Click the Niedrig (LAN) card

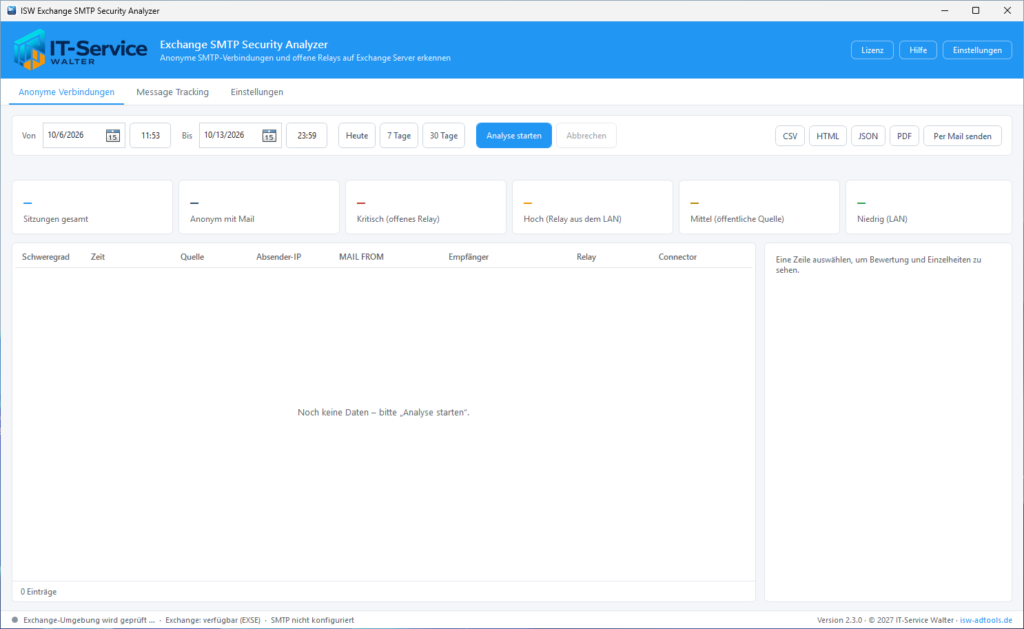[929, 207]
